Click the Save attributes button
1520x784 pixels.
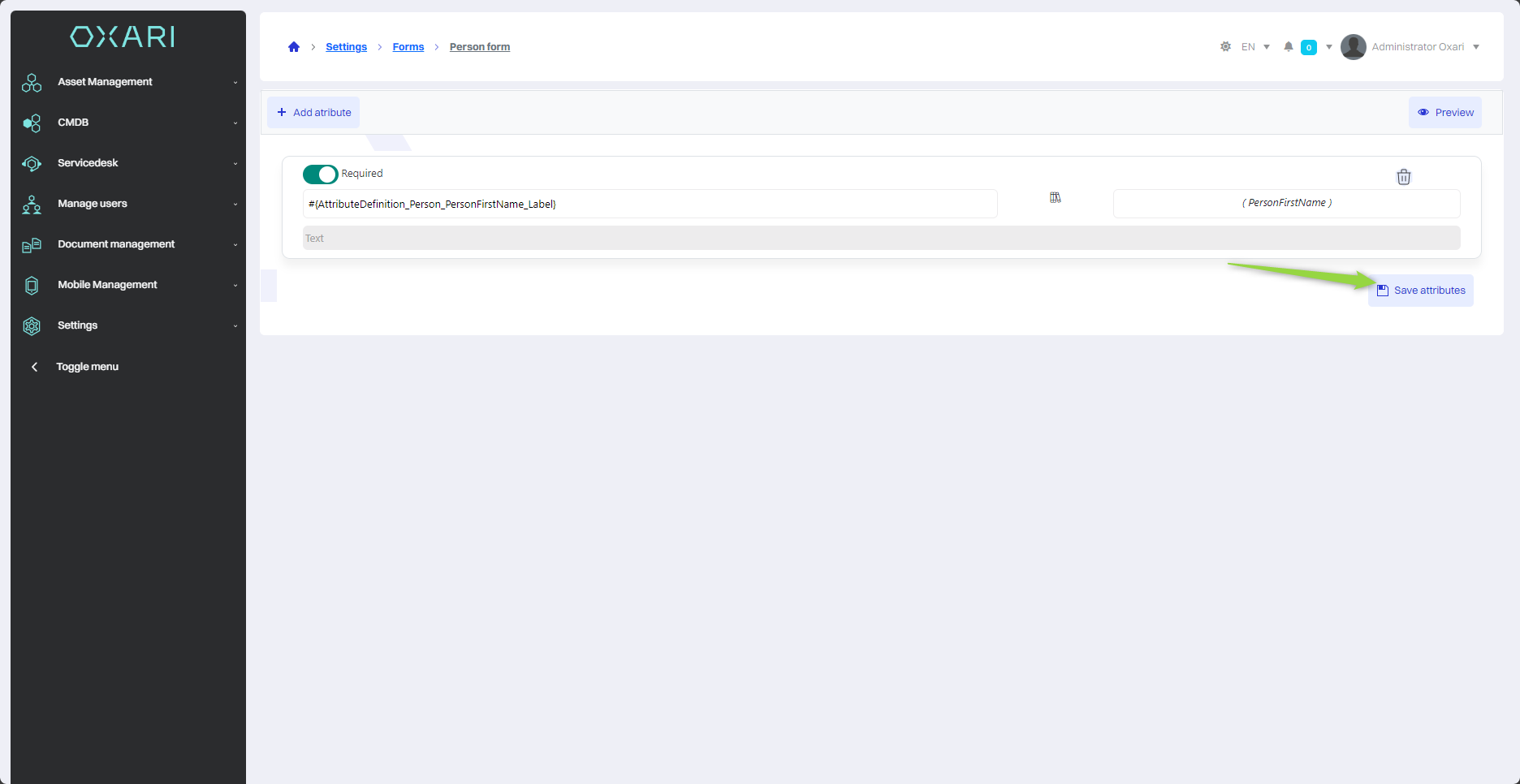1420,291
